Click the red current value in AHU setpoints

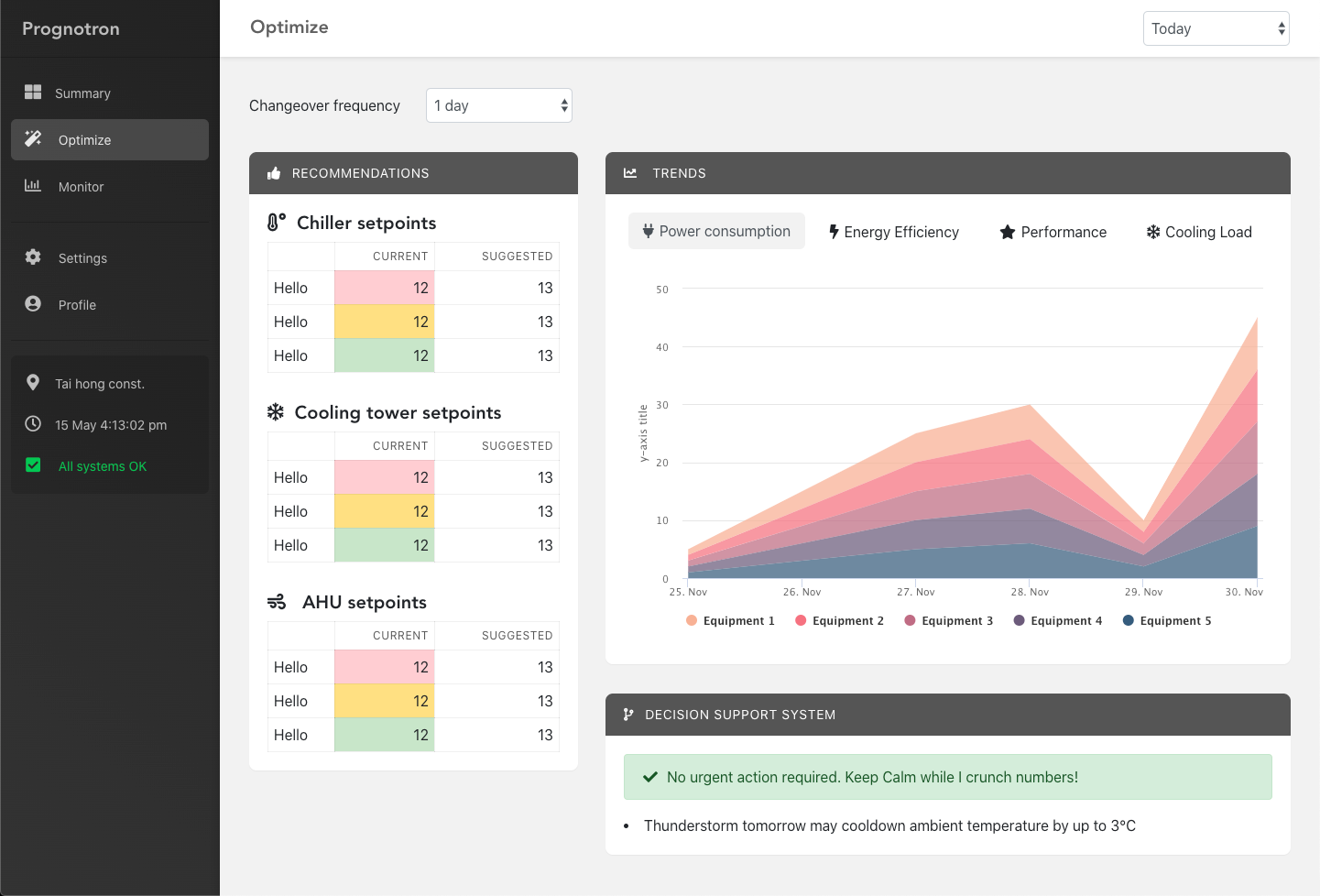(384, 667)
